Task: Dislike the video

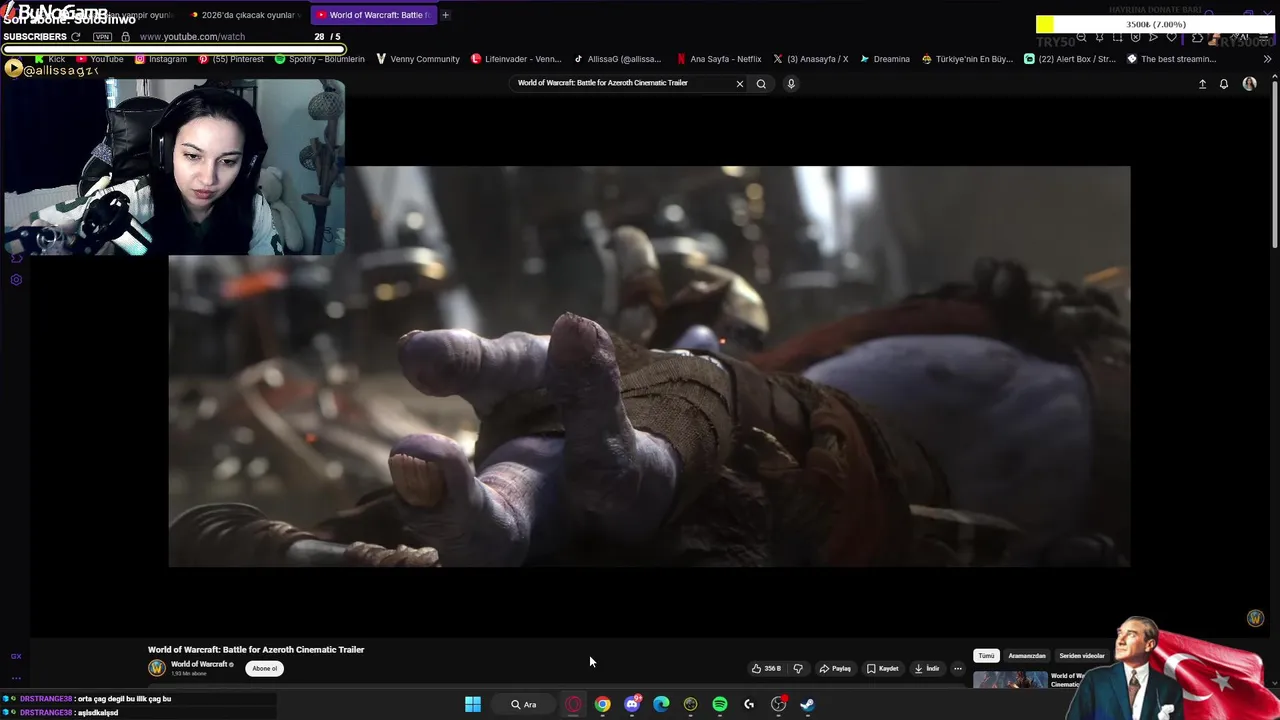Action: click(x=798, y=668)
